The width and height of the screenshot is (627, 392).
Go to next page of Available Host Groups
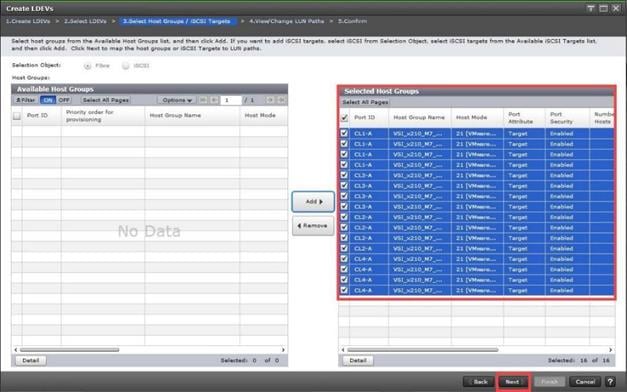[270, 100]
